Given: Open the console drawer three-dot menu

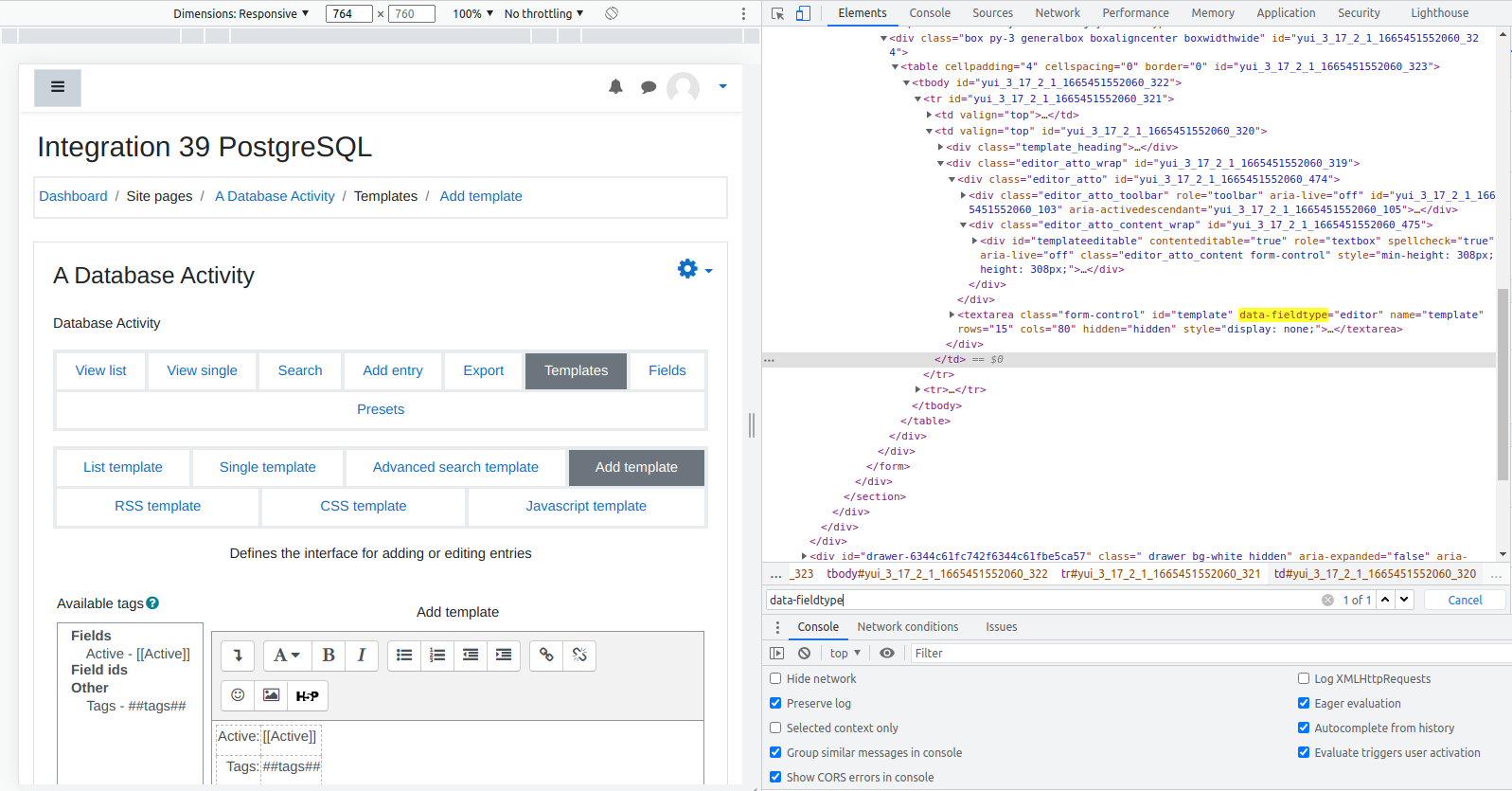Looking at the screenshot, I should 777,627.
